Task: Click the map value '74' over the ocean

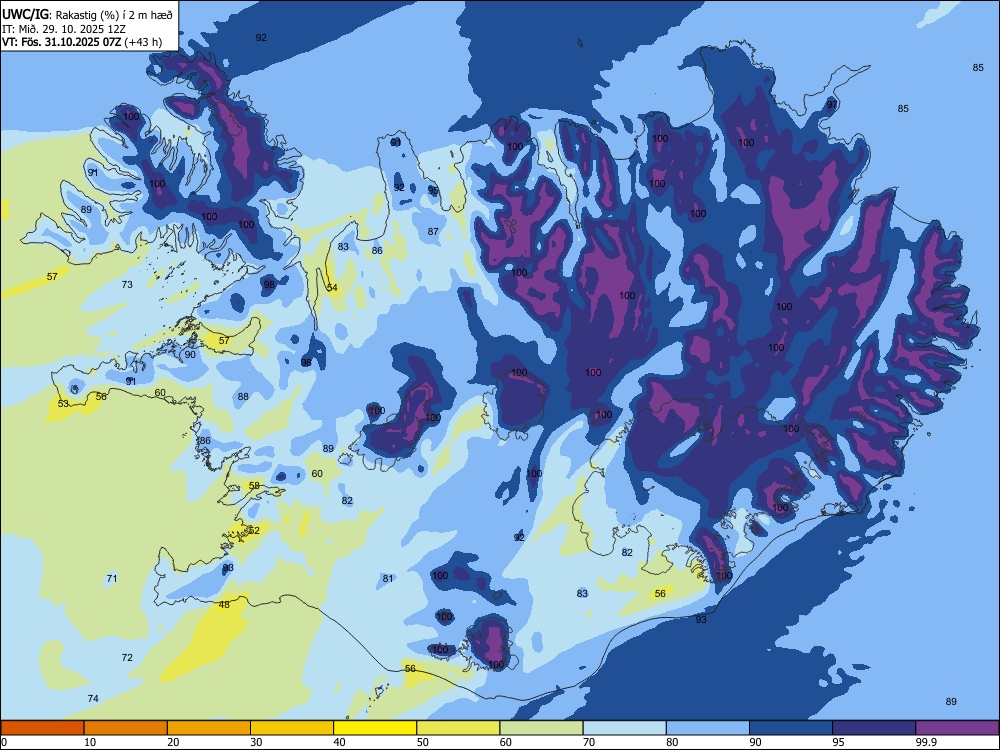Action: click(92, 698)
